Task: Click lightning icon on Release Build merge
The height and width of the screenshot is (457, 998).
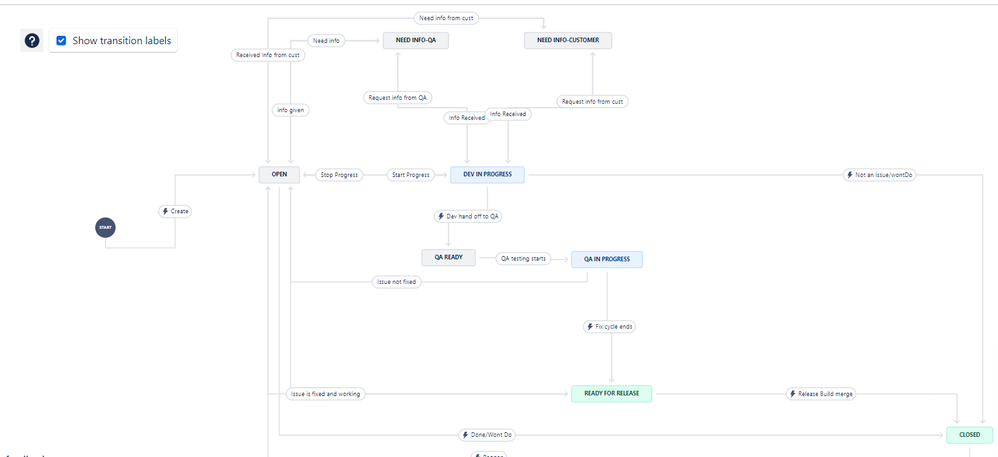Action: (792, 394)
